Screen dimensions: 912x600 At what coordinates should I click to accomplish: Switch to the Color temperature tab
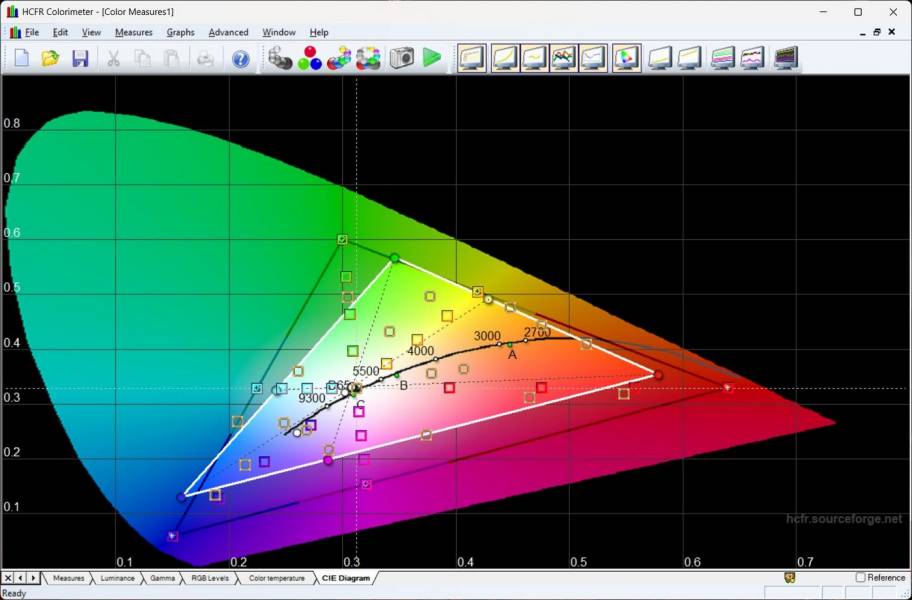(276, 578)
